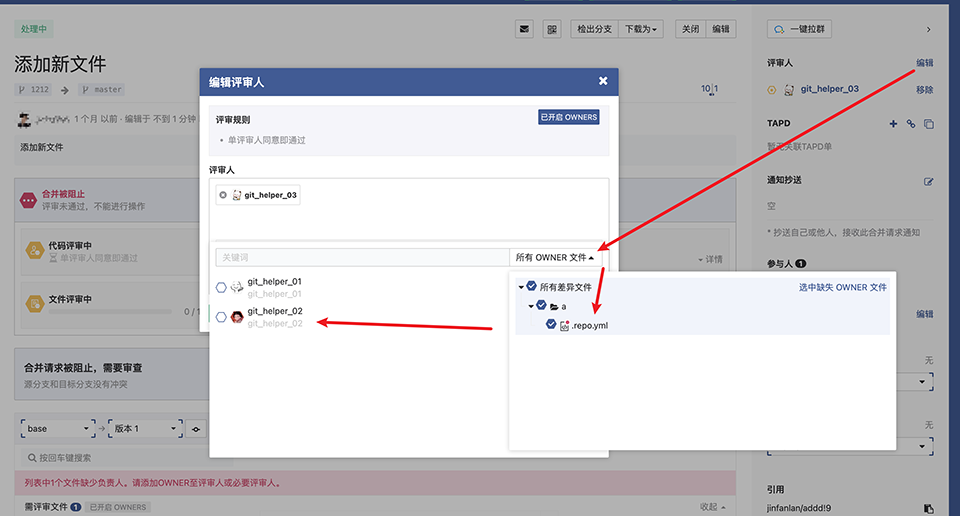This screenshot has width=960, height=516.
Task: Click the 已开启 OWNERS button
Action: coord(568,117)
